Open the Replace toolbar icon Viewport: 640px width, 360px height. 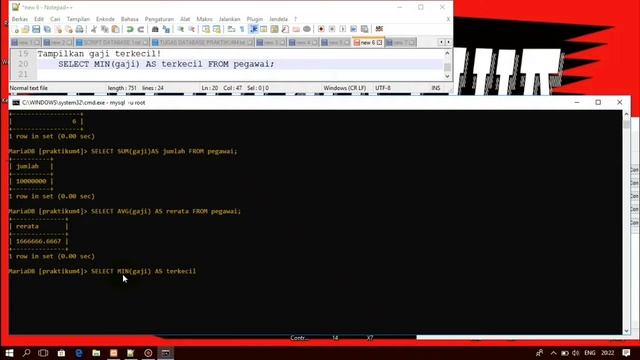coord(166,29)
